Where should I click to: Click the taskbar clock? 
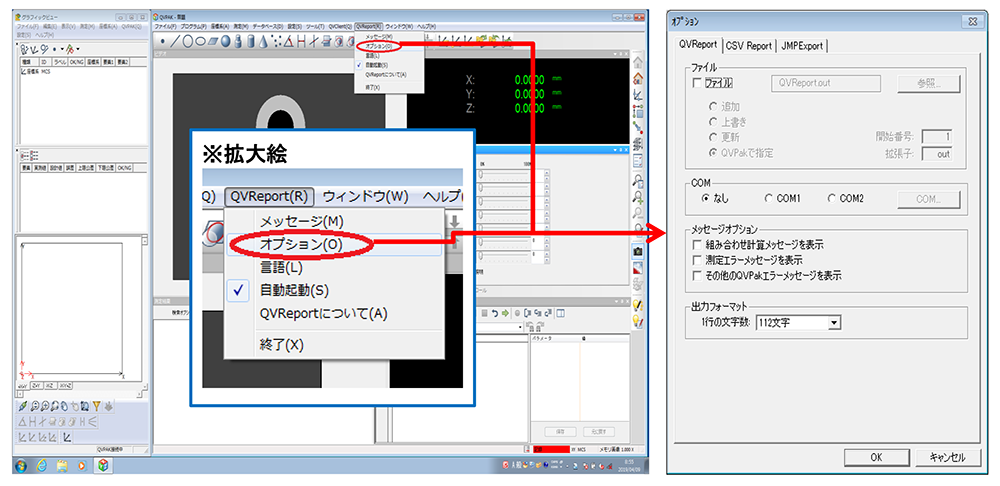(628, 467)
